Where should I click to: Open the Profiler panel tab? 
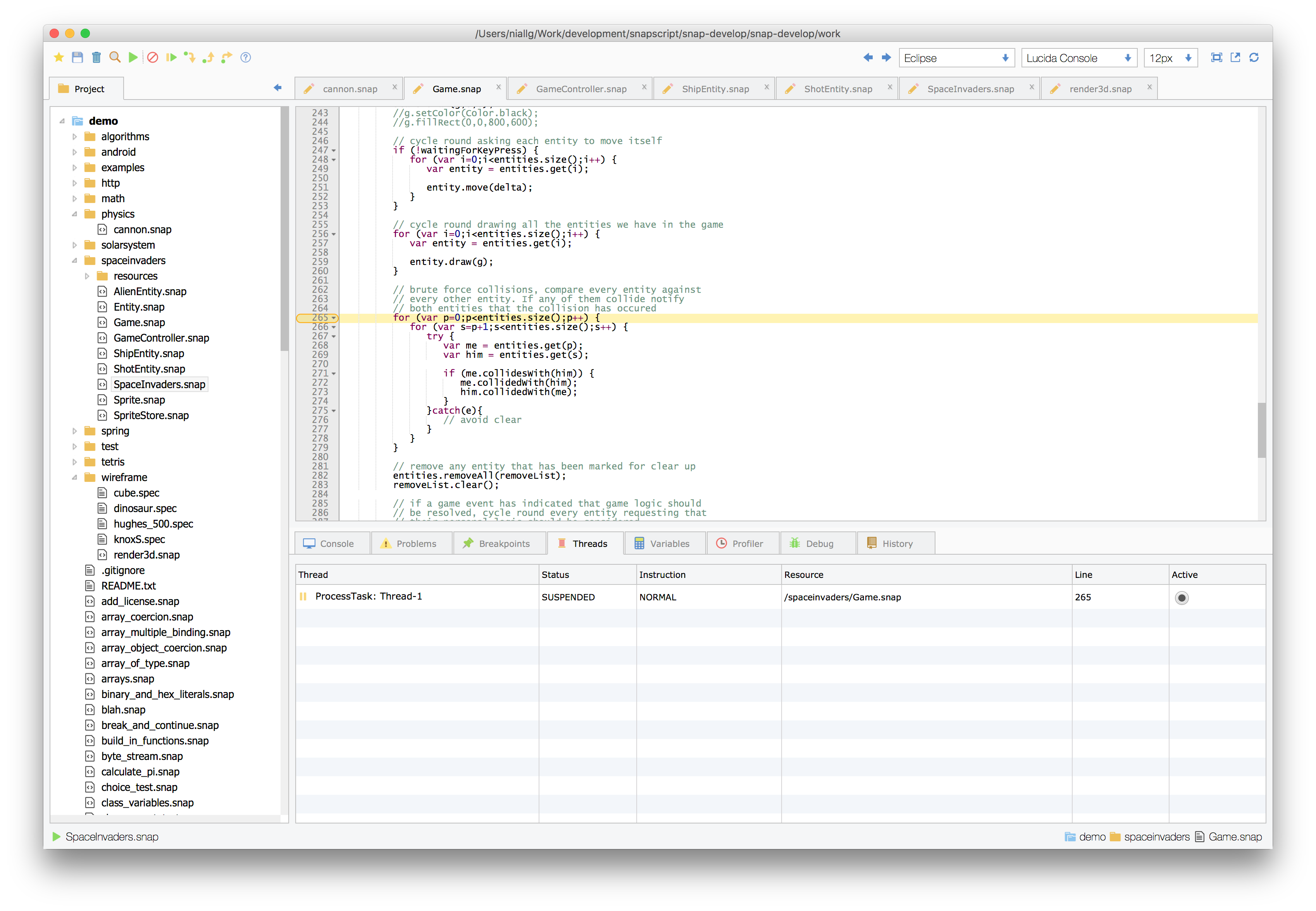coord(742,544)
